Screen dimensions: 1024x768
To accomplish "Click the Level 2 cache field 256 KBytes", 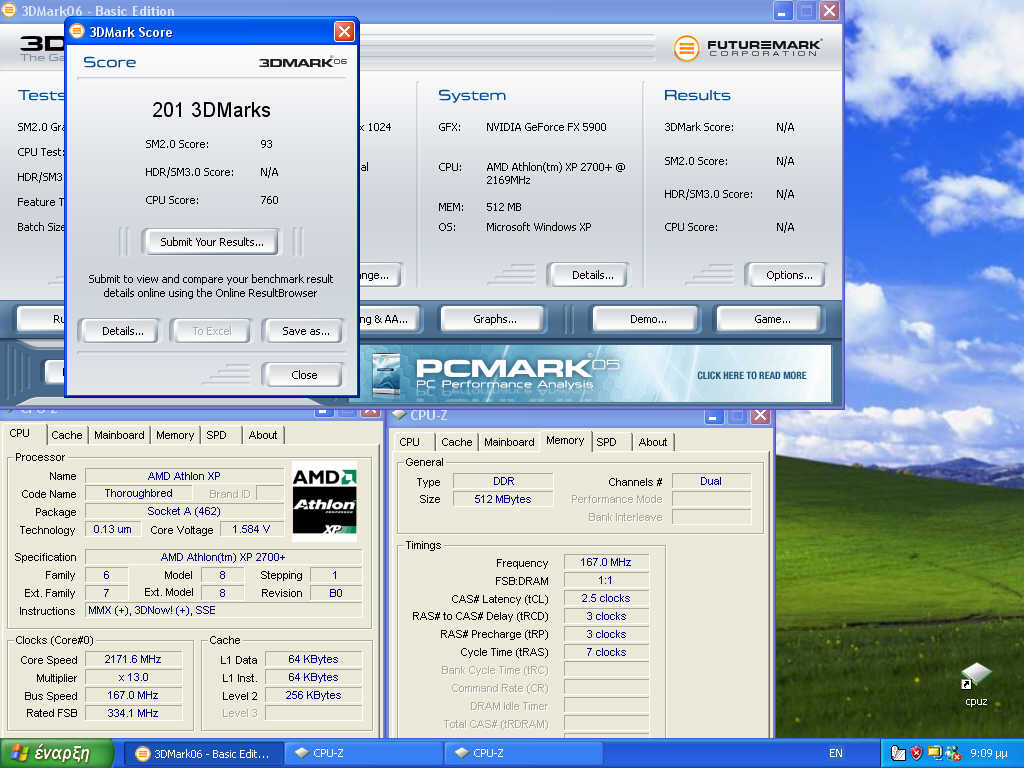I will (x=313, y=696).
